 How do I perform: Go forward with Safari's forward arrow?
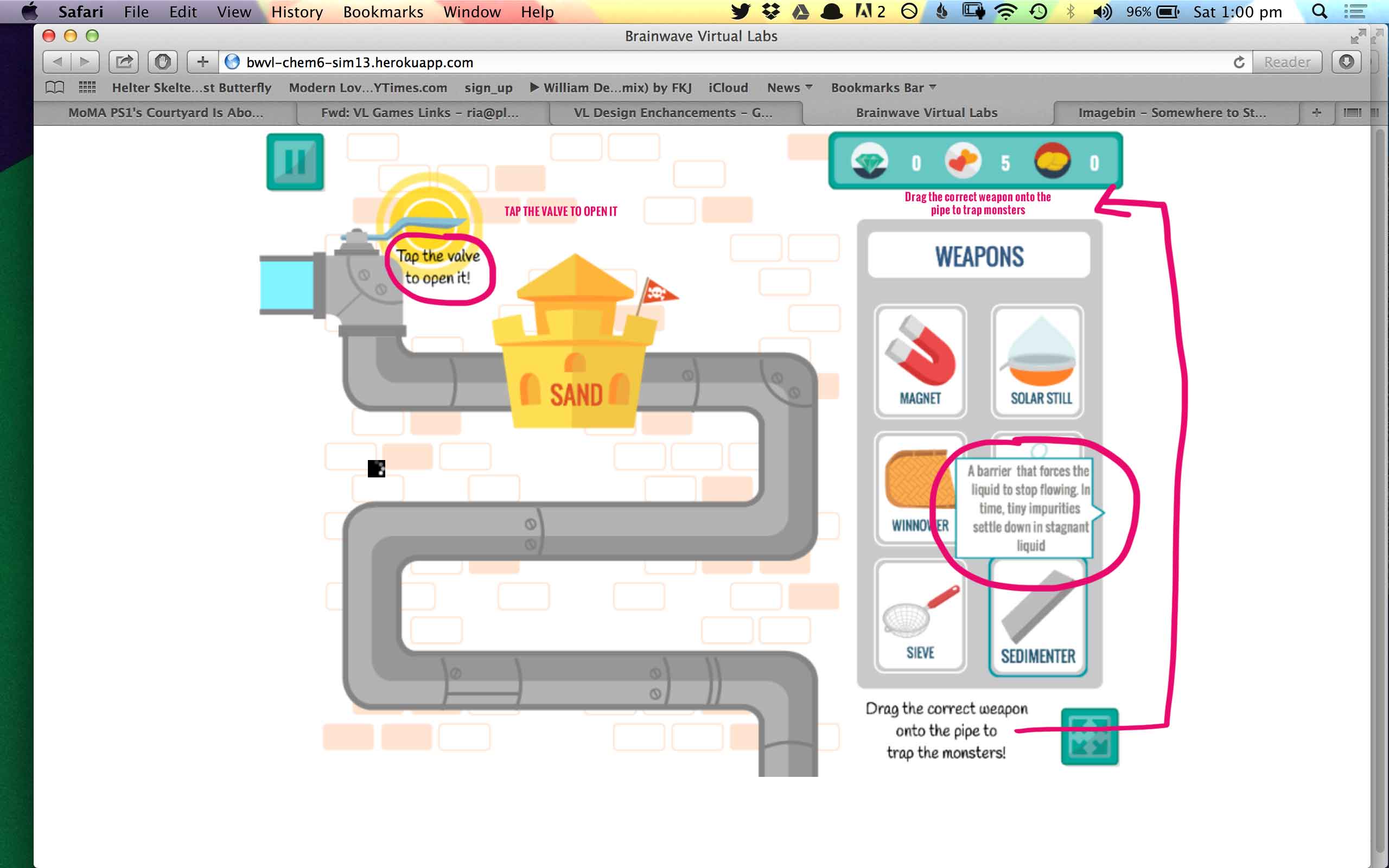(85, 62)
